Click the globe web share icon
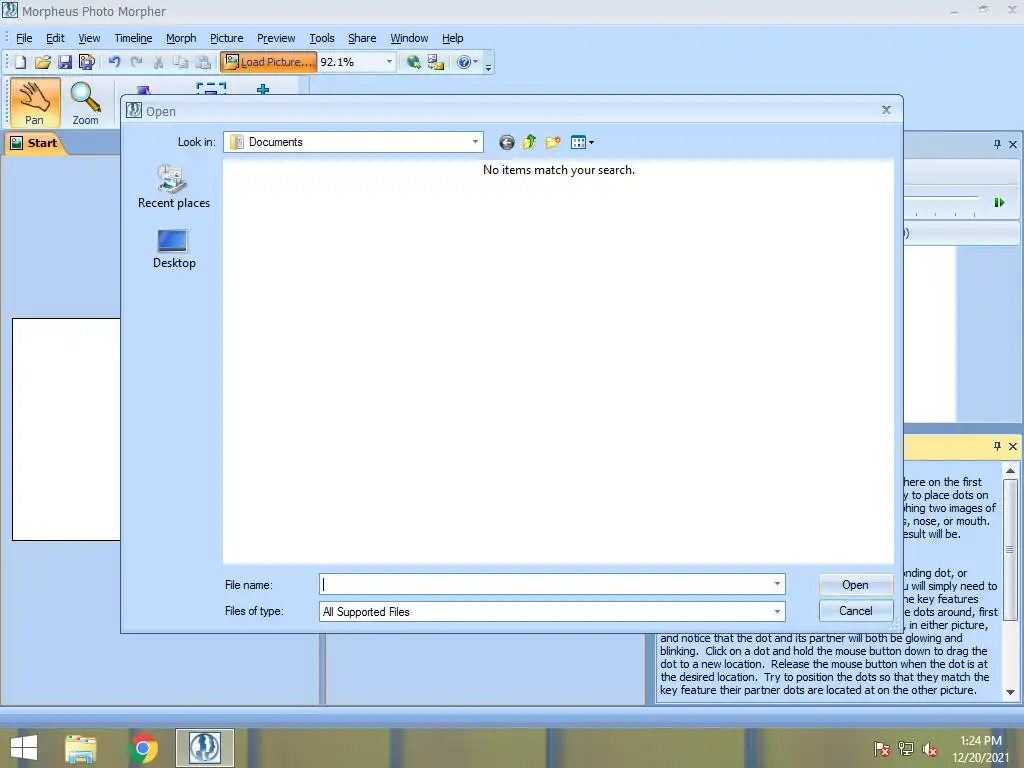 click(413, 62)
